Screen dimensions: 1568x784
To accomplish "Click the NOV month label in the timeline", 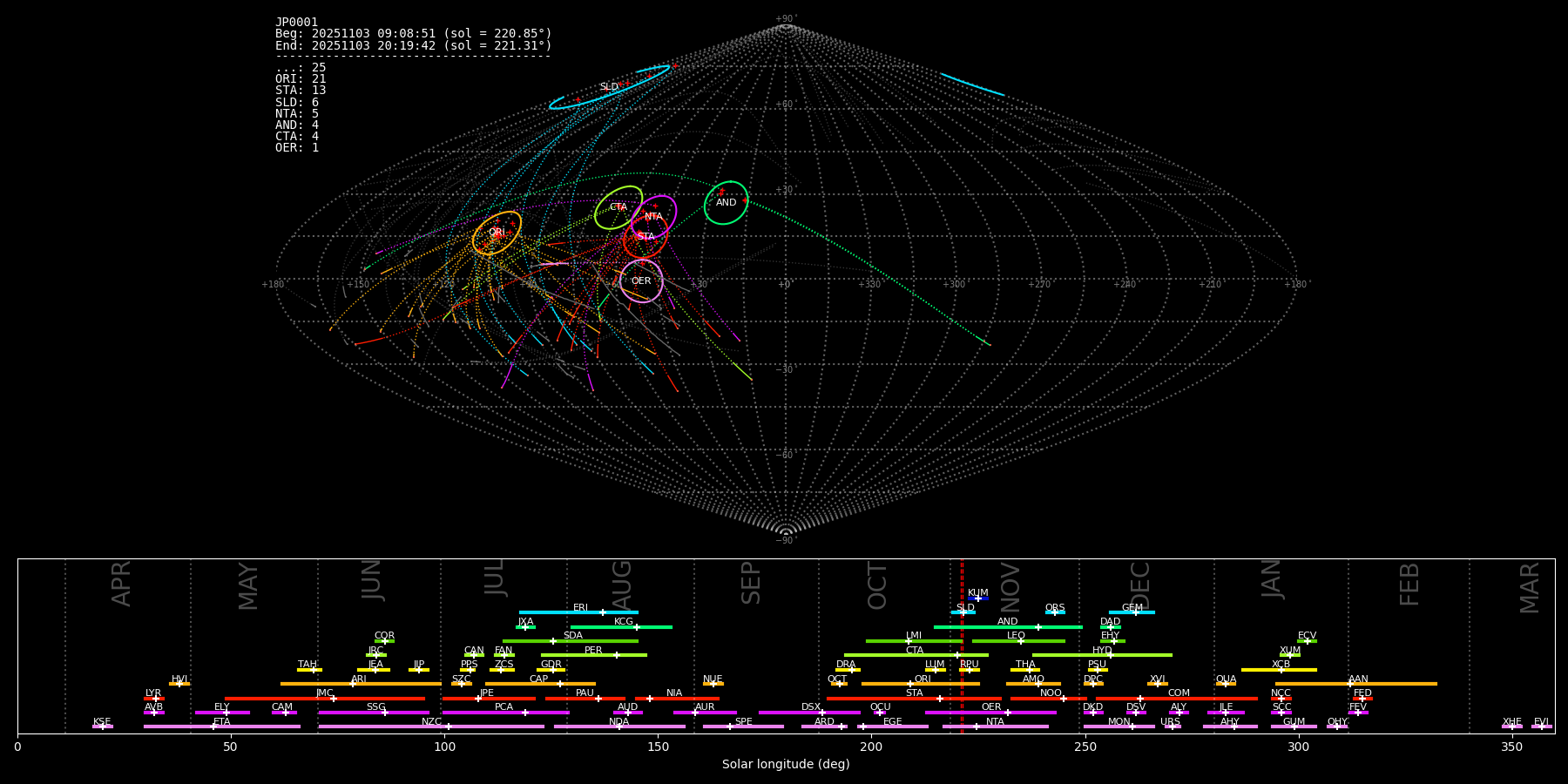I will point(1010,585).
